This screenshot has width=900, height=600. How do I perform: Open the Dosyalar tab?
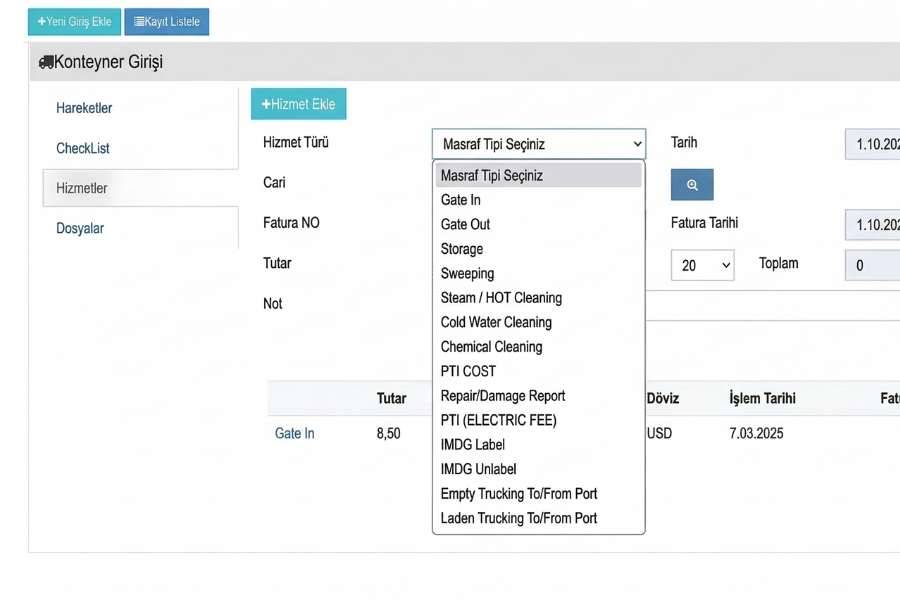coord(80,228)
